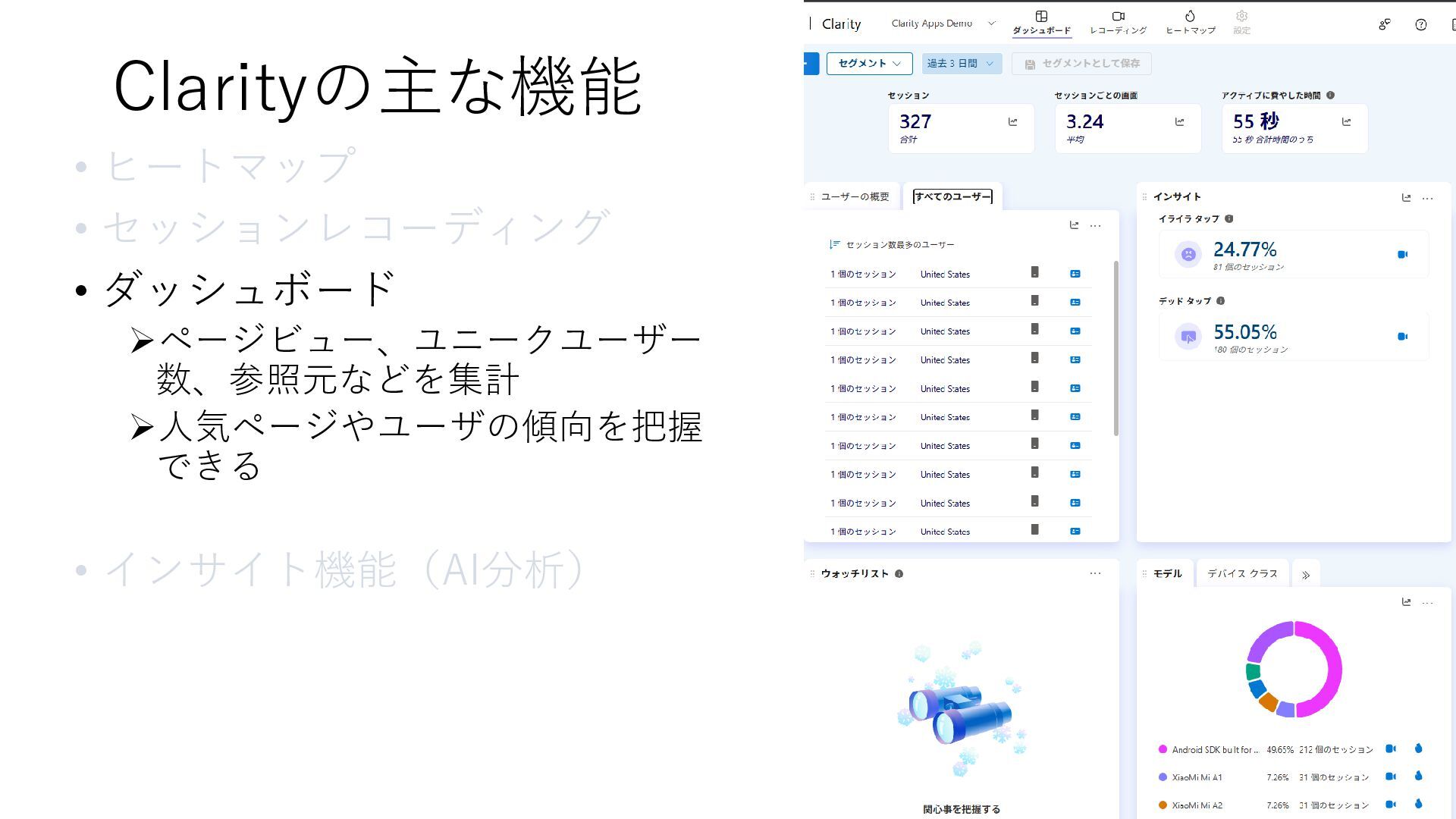Open more options ellipsis in users card

(1095, 225)
